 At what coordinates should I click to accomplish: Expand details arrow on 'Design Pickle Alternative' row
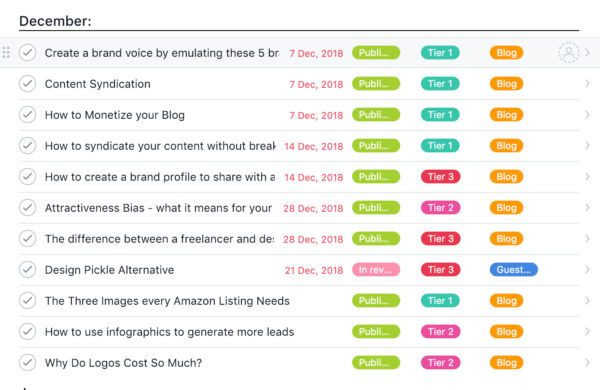(587, 270)
